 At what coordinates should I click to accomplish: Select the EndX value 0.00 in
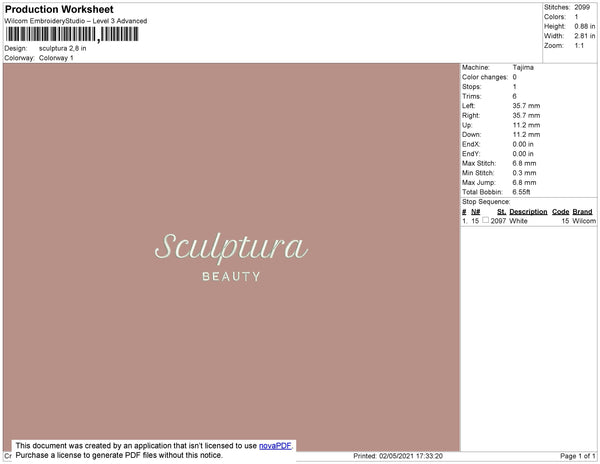coord(523,144)
